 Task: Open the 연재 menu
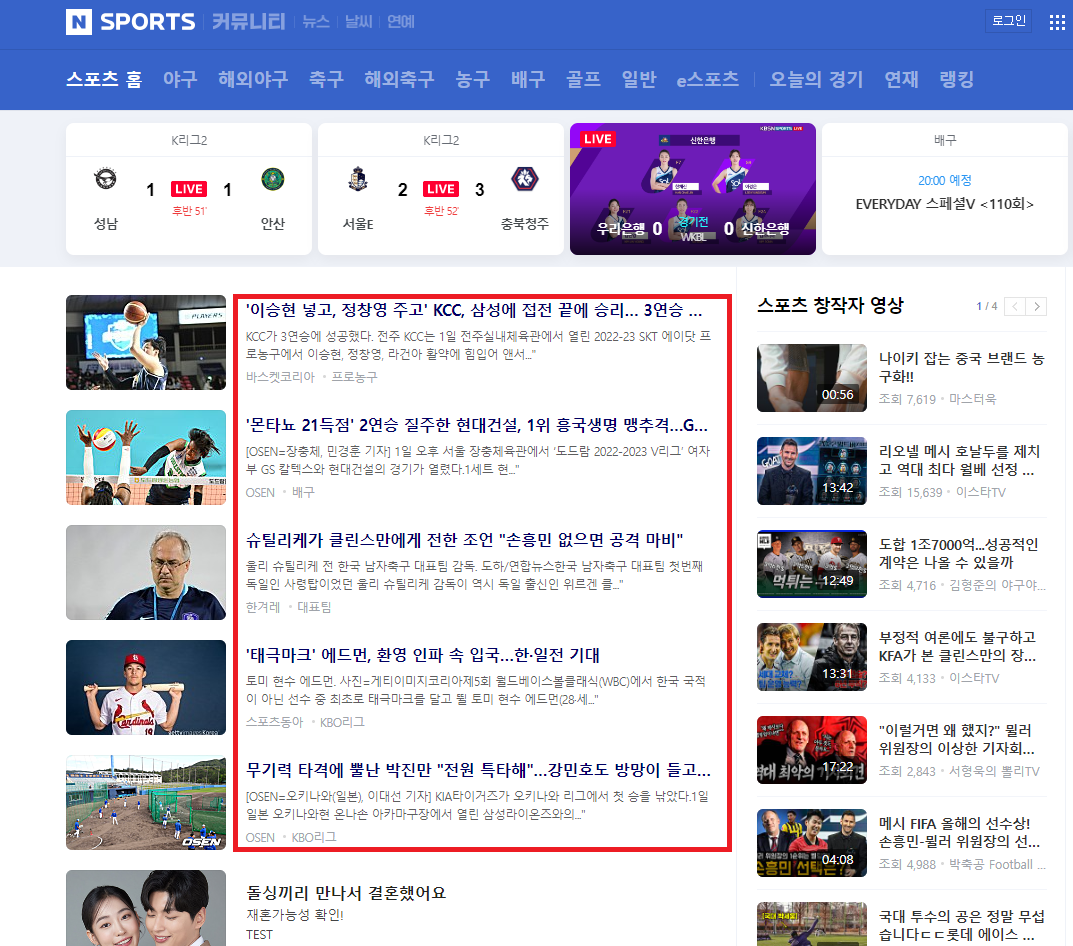pyautogui.click(x=901, y=79)
